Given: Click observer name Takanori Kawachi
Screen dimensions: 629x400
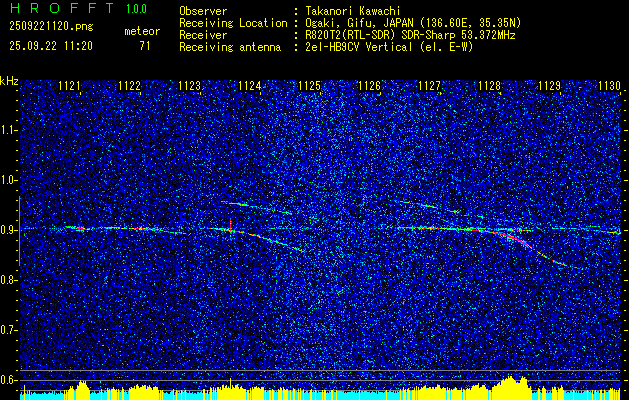Looking at the screenshot, I should coord(351,11).
